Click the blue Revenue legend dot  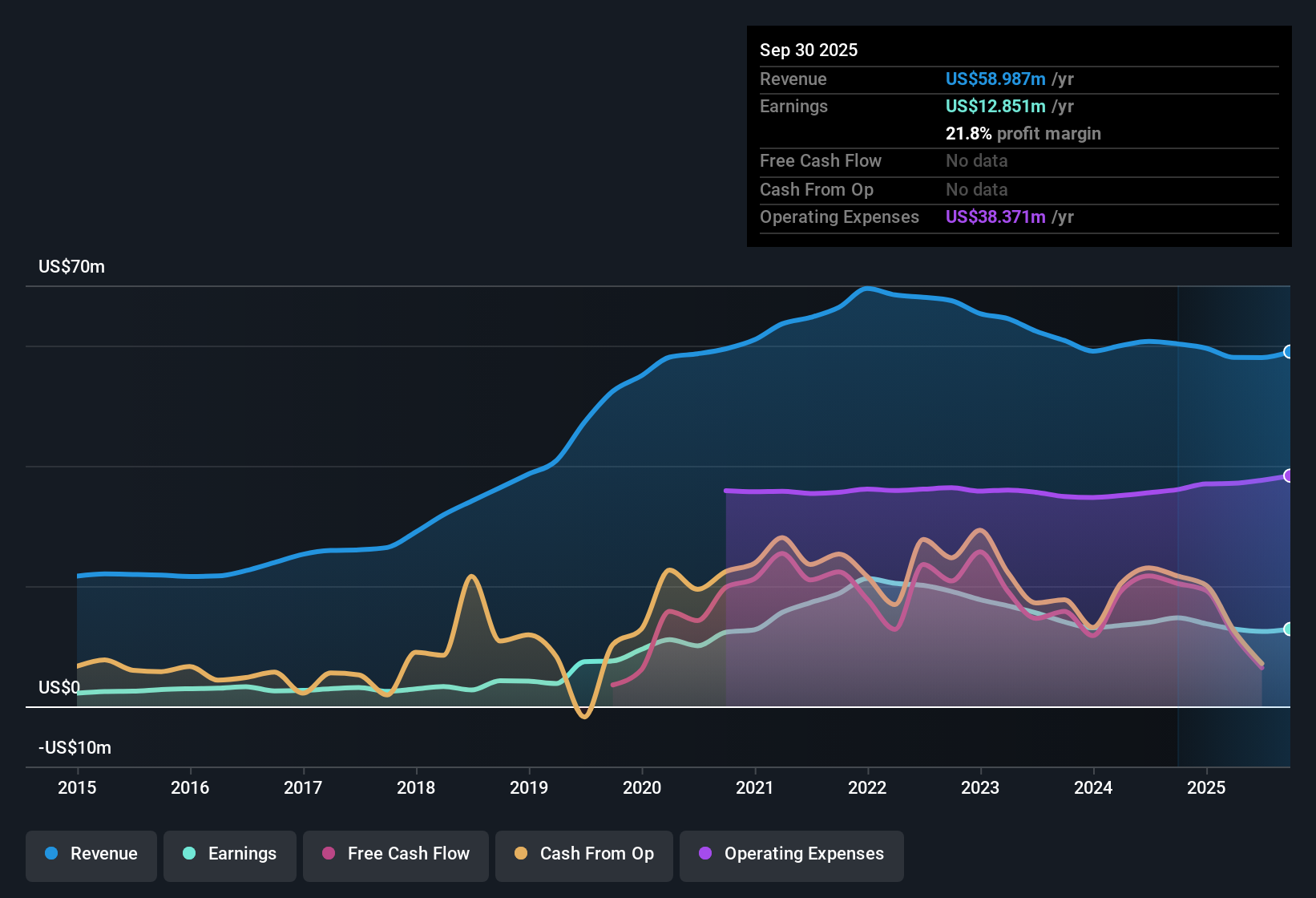(x=51, y=854)
